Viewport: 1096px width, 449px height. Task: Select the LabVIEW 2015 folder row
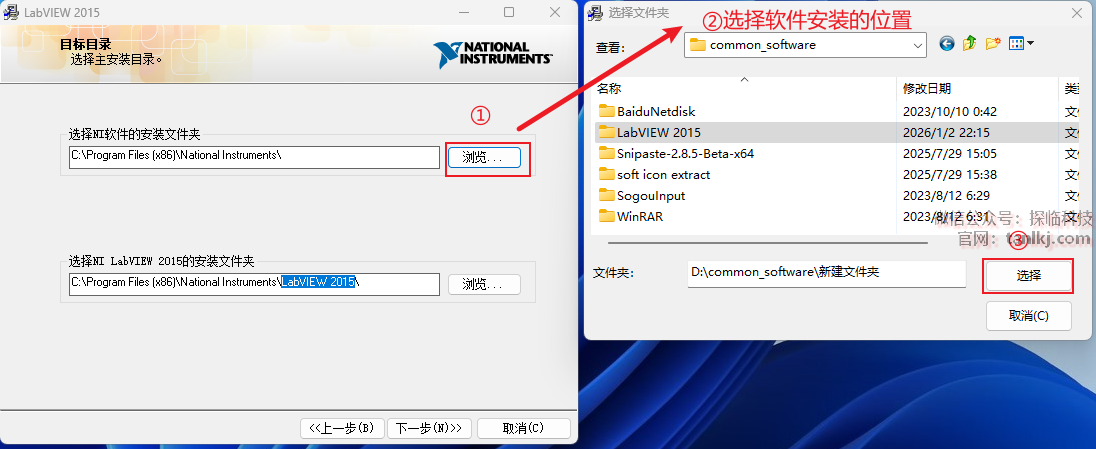[x=836, y=132]
